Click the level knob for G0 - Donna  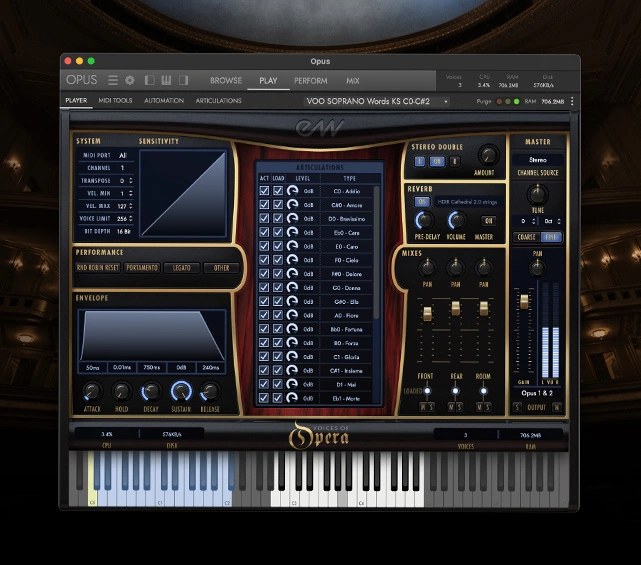tap(292, 287)
